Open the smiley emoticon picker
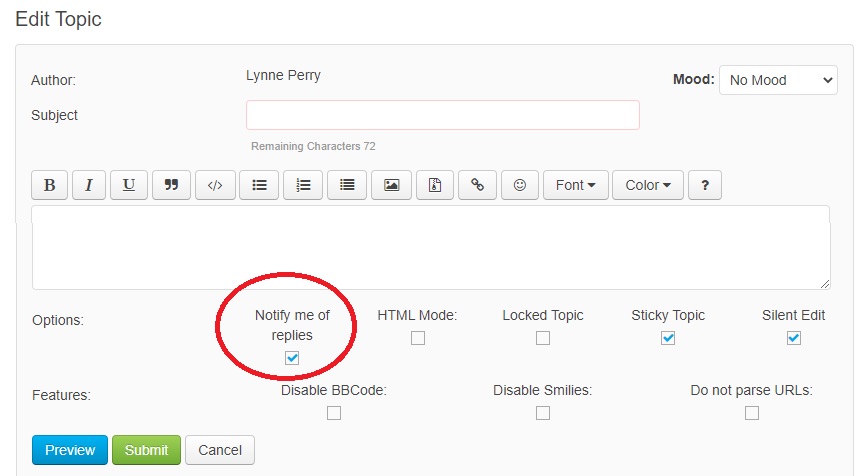The image size is (861, 476). [520, 185]
